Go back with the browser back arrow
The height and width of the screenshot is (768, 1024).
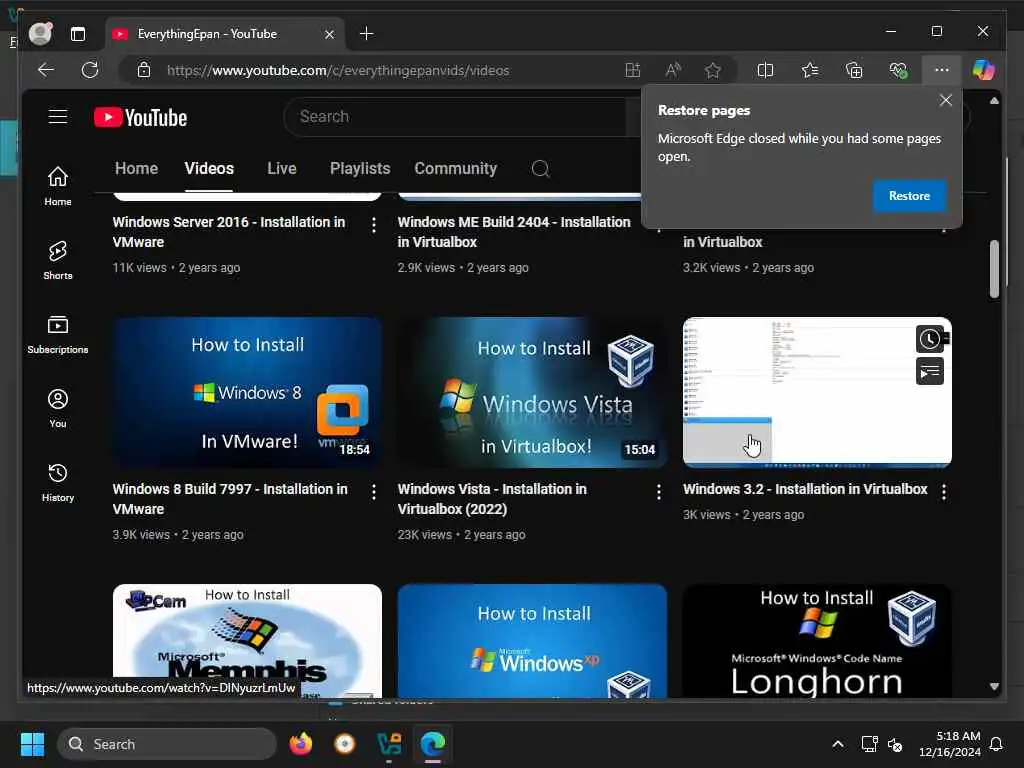[46, 70]
